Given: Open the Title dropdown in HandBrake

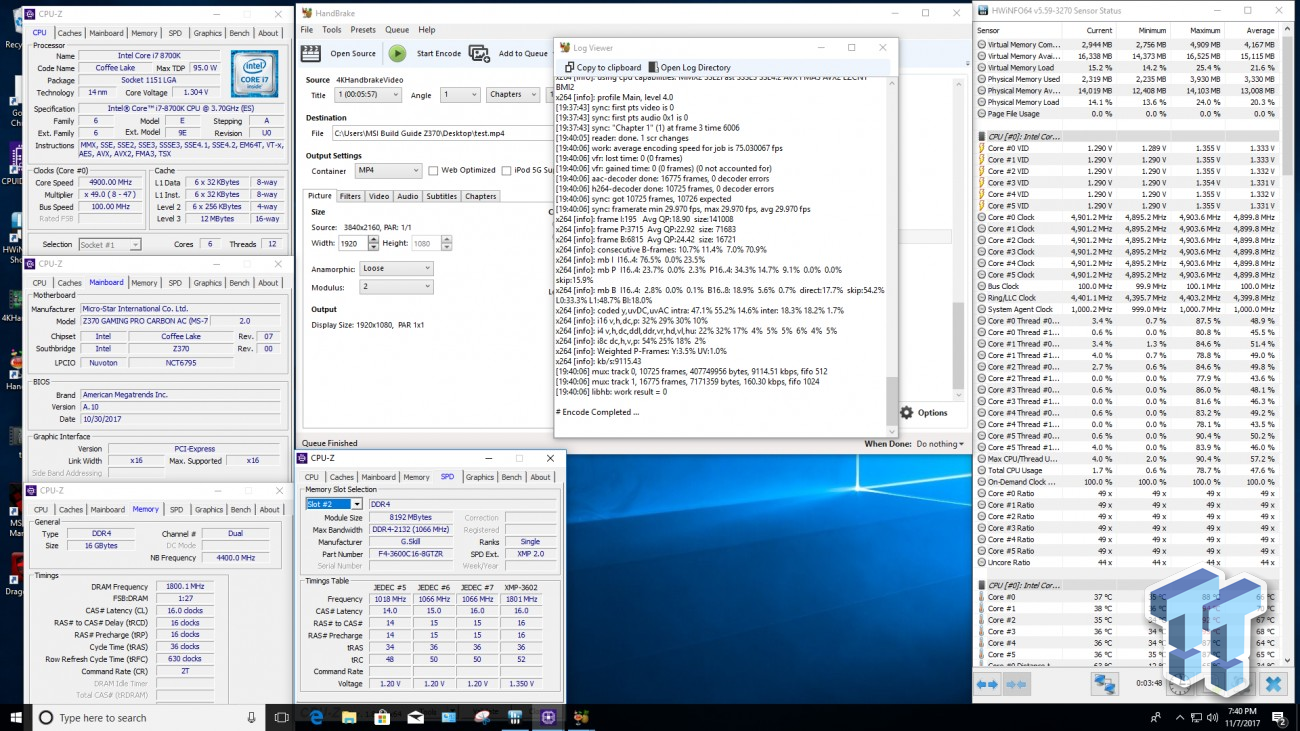Looking at the screenshot, I should pos(368,95).
